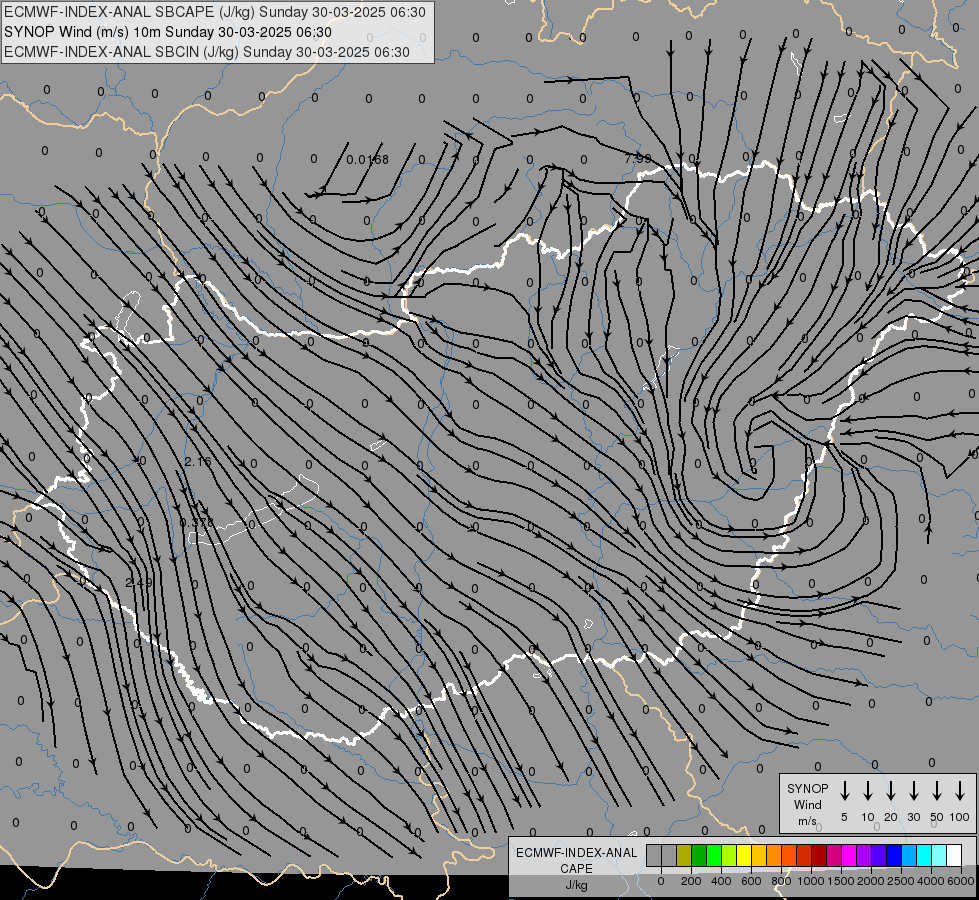
Task: Pick the white CAPE legend swatch
Action: coord(955,855)
